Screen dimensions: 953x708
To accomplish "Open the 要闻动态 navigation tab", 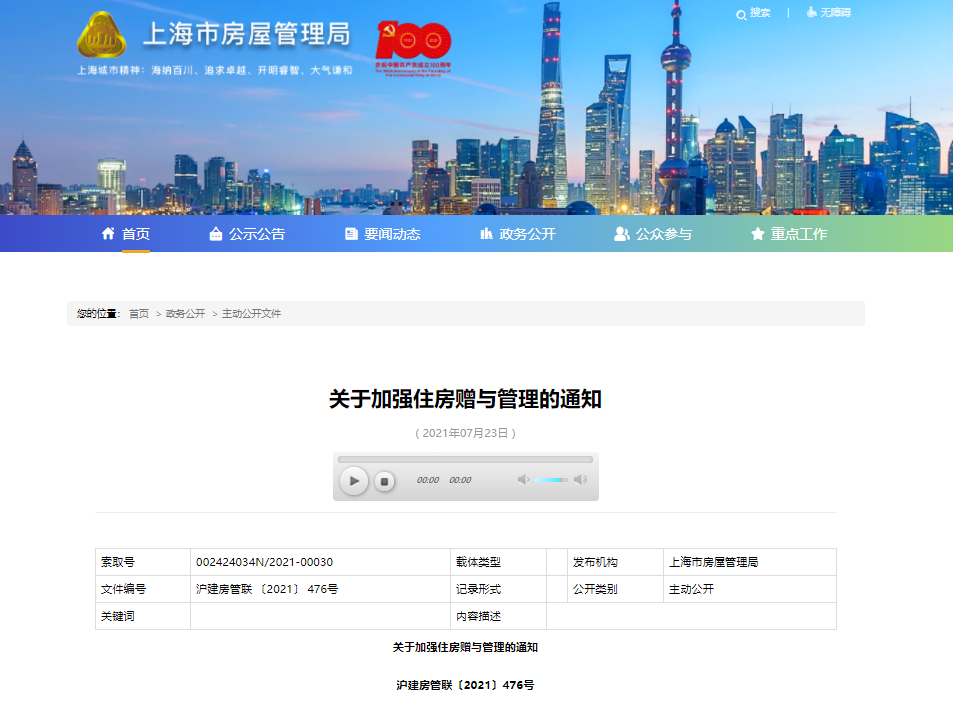I will tap(382, 234).
